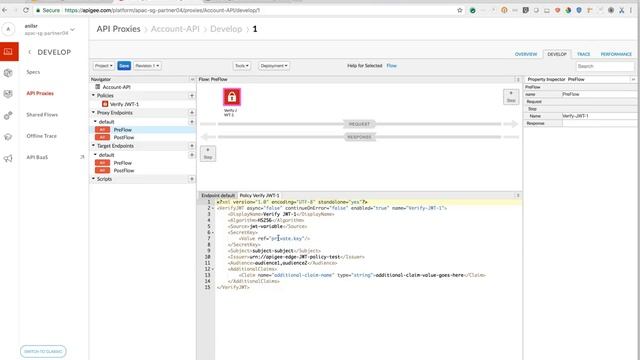Add a script with the Scripts plus icon
This screenshot has width=640, height=360.
click(191, 179)
